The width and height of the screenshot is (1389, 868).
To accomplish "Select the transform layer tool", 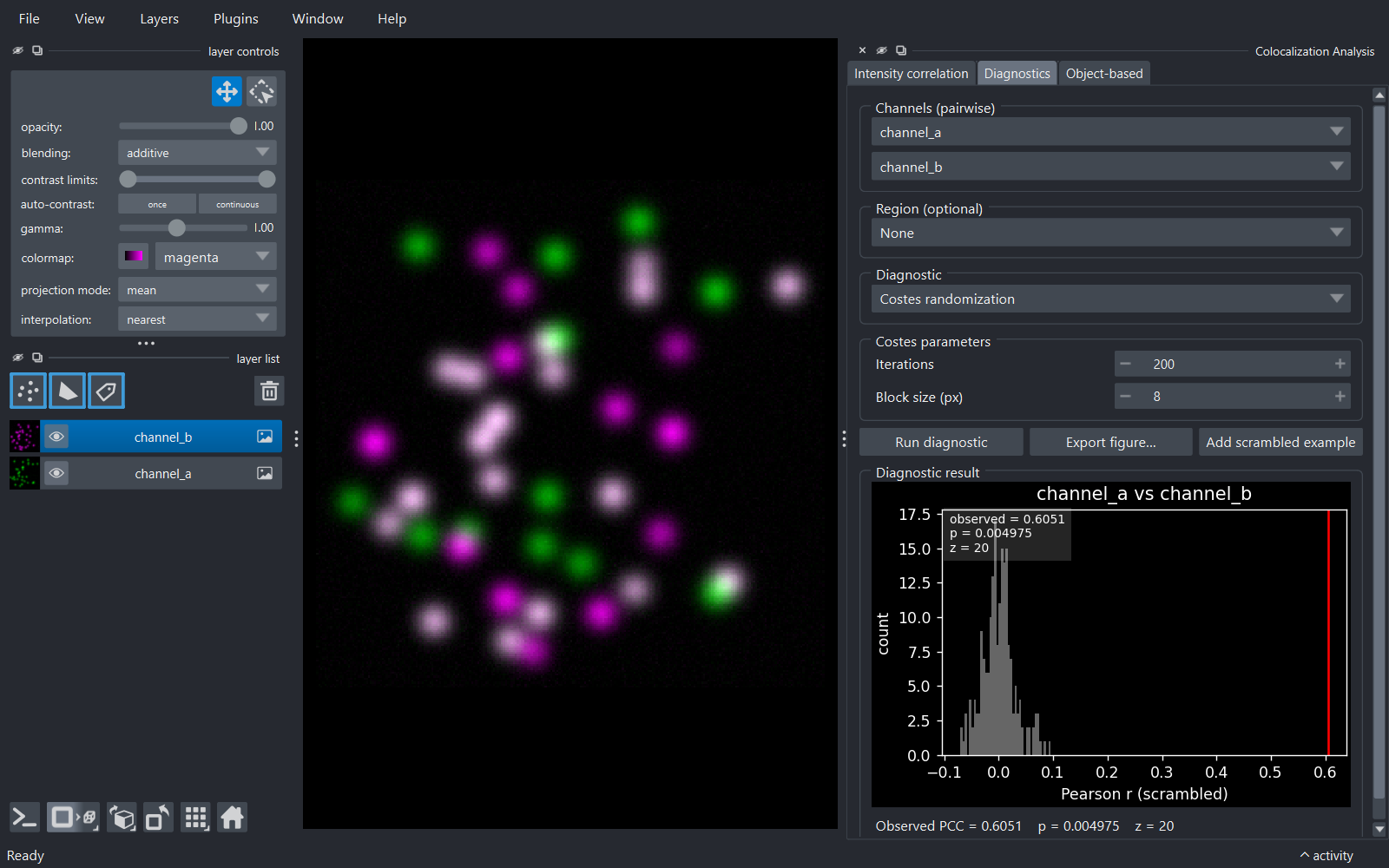I will tap(261, 91).
